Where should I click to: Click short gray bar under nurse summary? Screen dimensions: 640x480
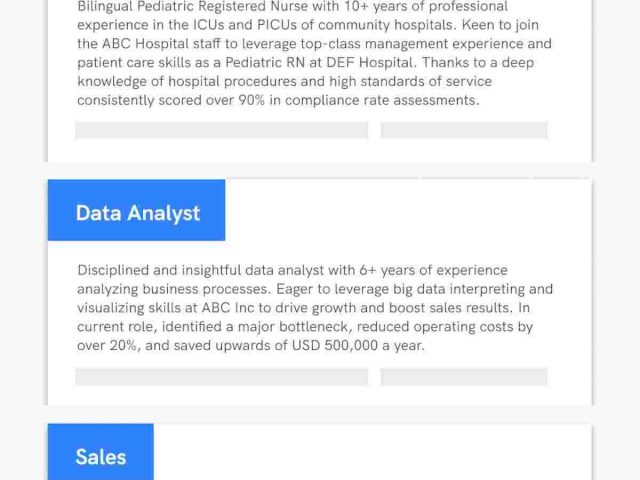pos(463,130)
